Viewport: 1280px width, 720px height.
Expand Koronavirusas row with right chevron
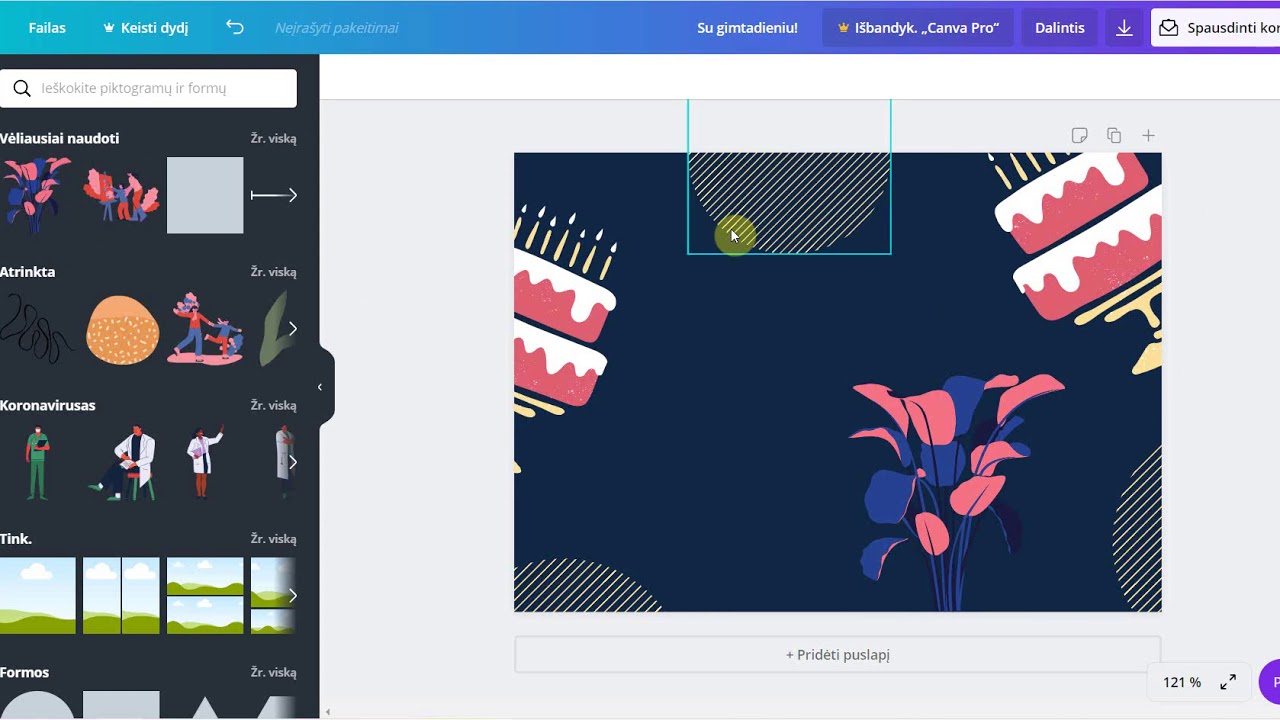(292, 462)
